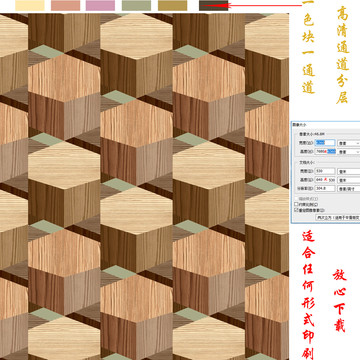
Task: Click the document width field showing 530
Action: coord(325,171)
